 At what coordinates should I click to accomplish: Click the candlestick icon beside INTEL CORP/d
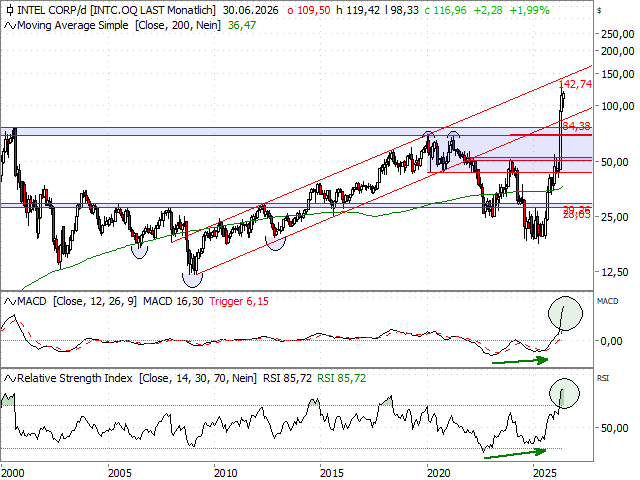10,10
